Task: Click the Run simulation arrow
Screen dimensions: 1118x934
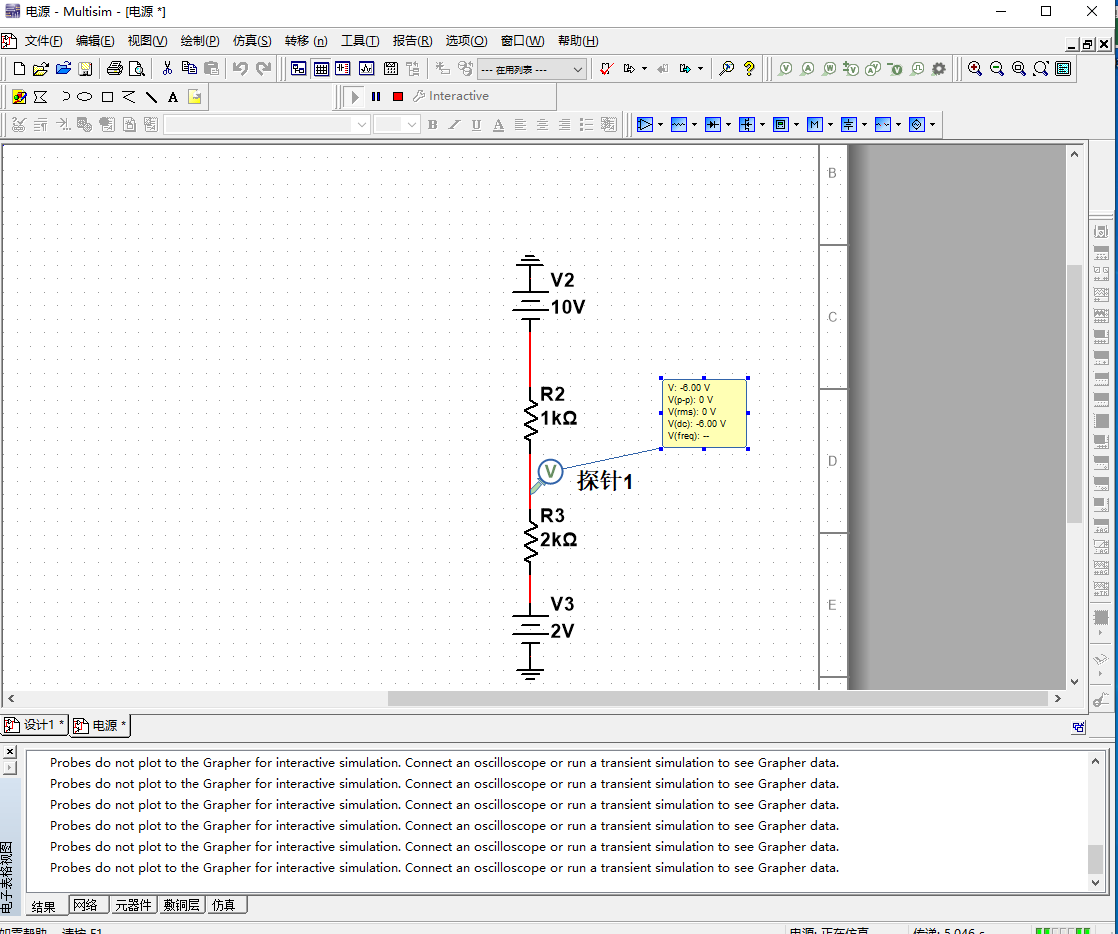Action: (x=354, y=96)
